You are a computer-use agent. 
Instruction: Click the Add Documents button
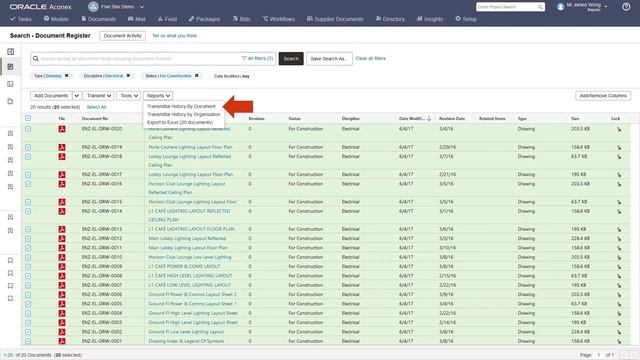point(51,96)
